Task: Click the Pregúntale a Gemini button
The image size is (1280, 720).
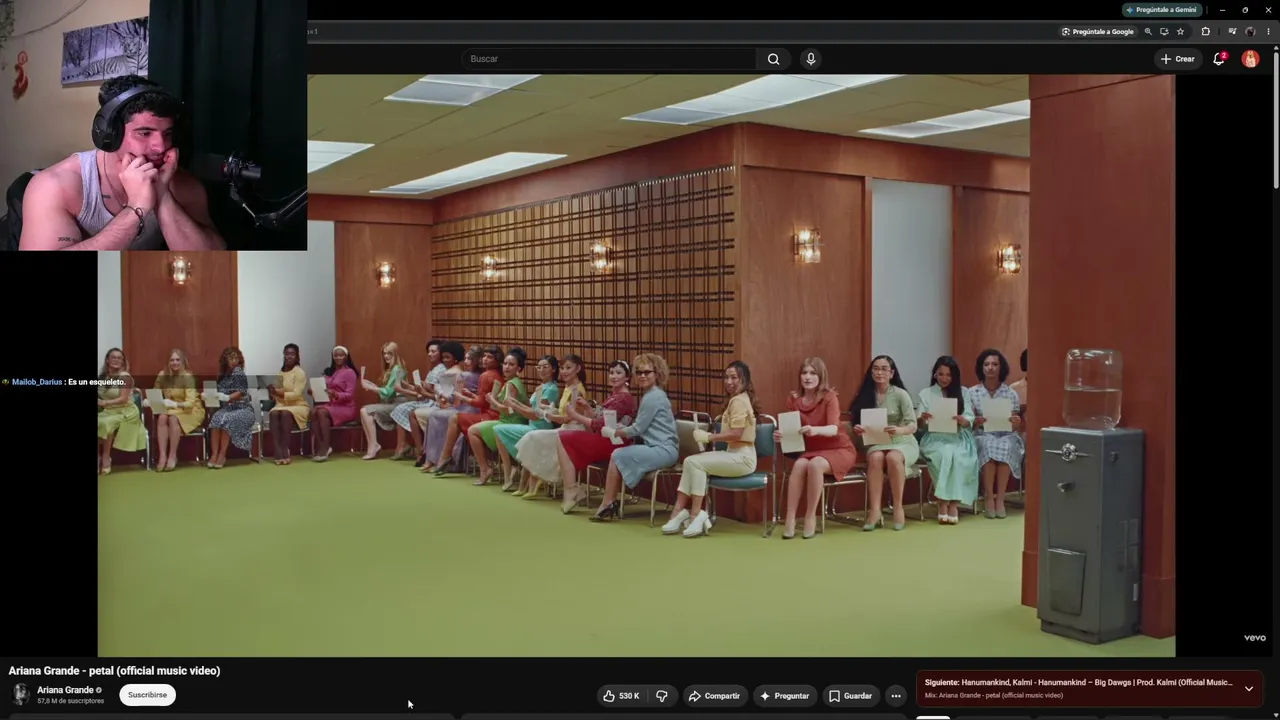Action: (x=1162, y=10)
